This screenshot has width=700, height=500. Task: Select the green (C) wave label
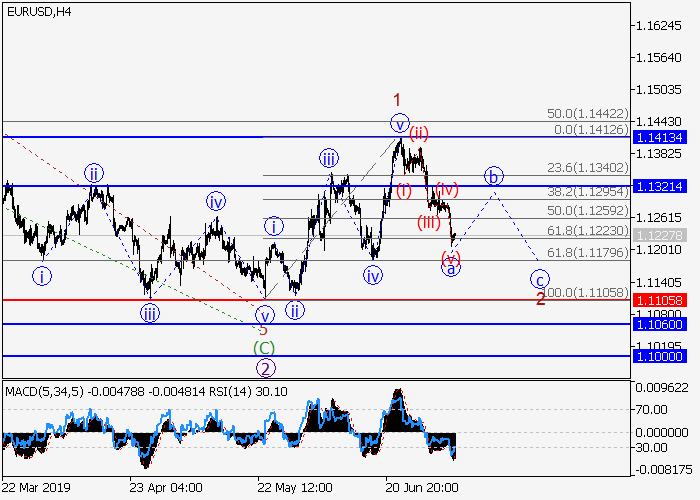point(264,347)
